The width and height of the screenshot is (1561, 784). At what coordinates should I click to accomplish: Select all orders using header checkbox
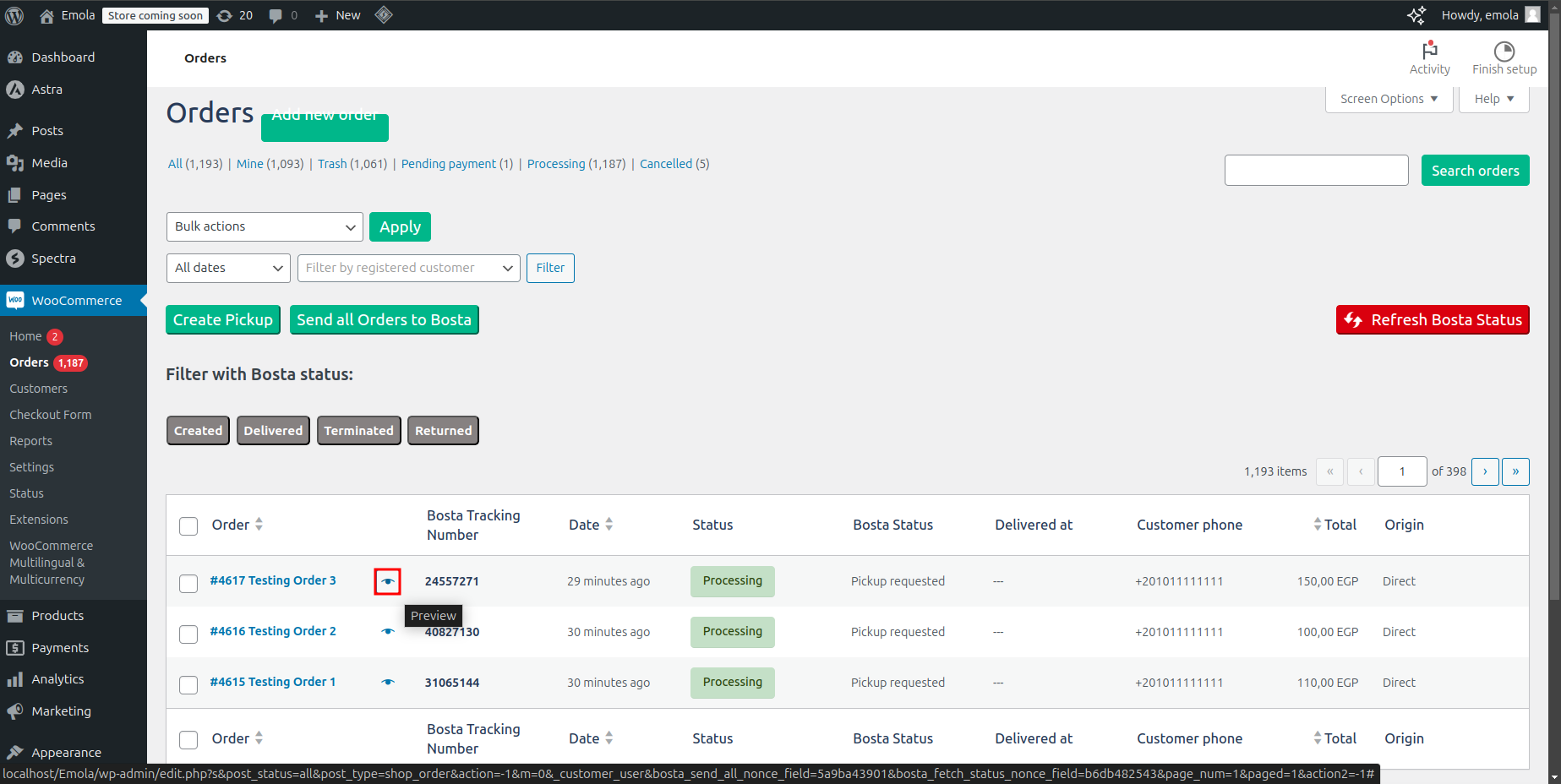(188, 526)
